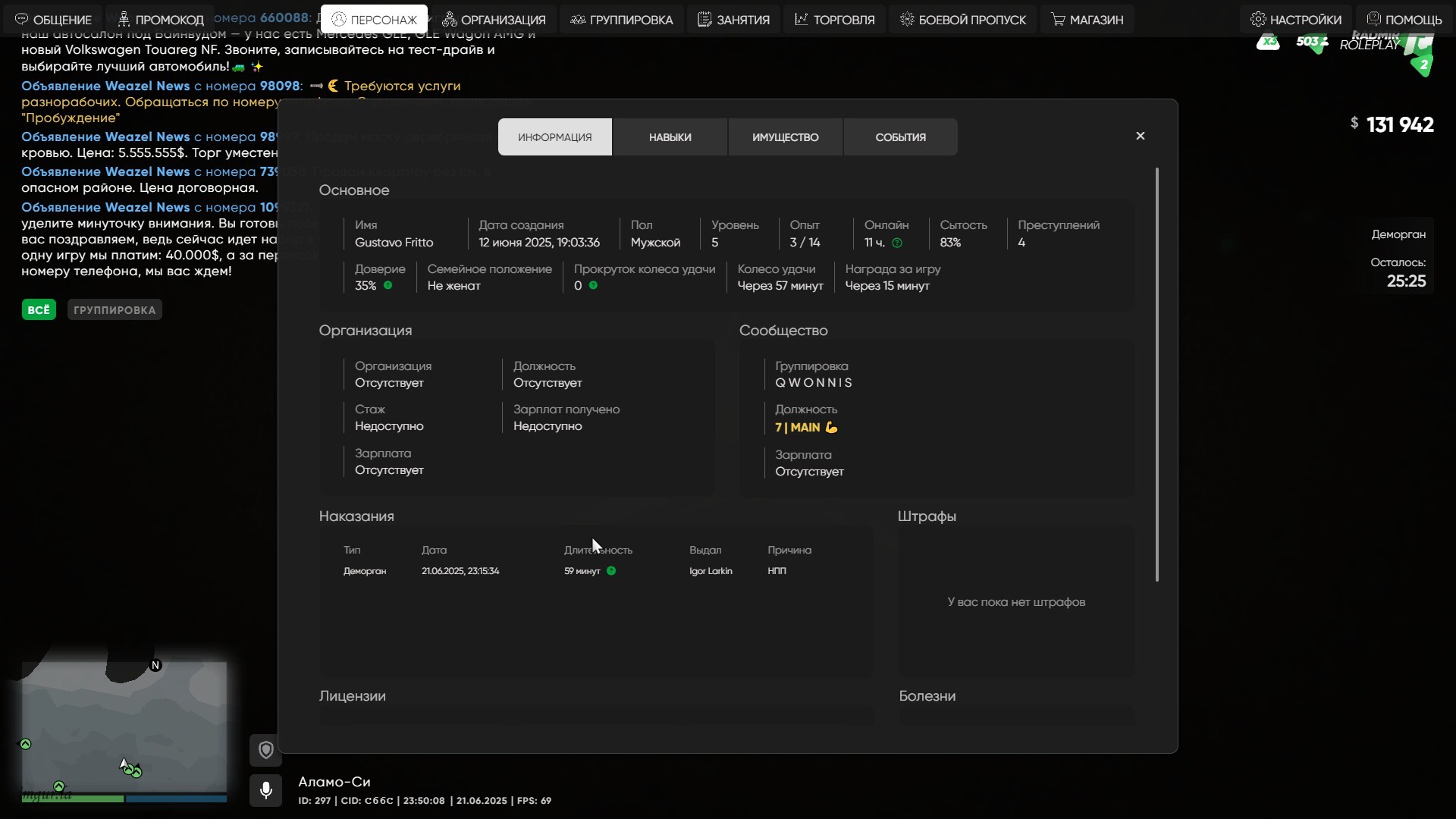Screen dimensions: 1456x819
Task: Click the dollar sign icon by balance
Action: 1354,122
